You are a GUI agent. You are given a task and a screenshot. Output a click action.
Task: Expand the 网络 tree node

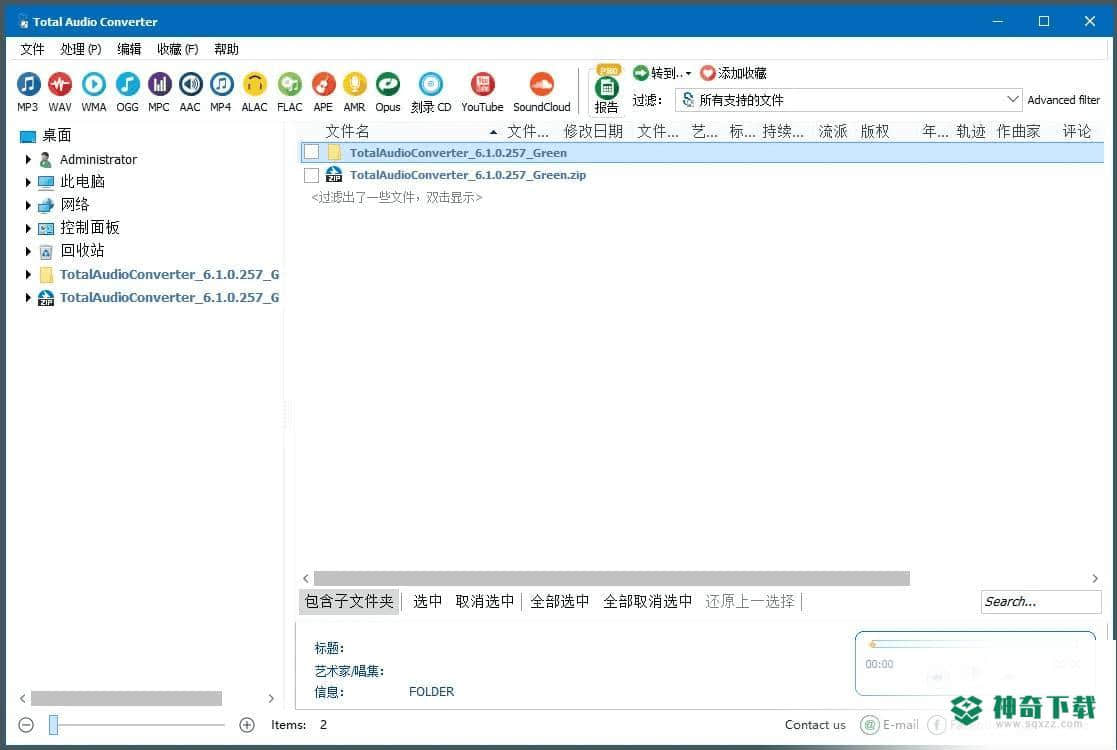[x=28, y=205]
